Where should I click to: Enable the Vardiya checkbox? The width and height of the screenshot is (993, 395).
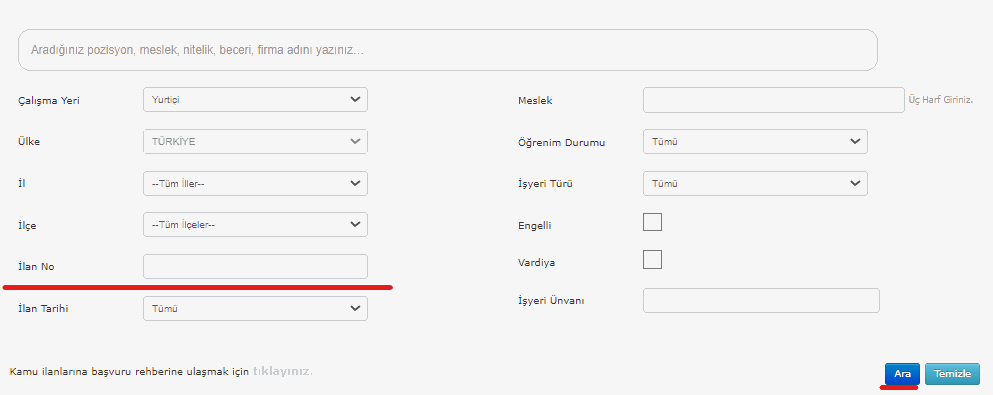pos(652,260)
